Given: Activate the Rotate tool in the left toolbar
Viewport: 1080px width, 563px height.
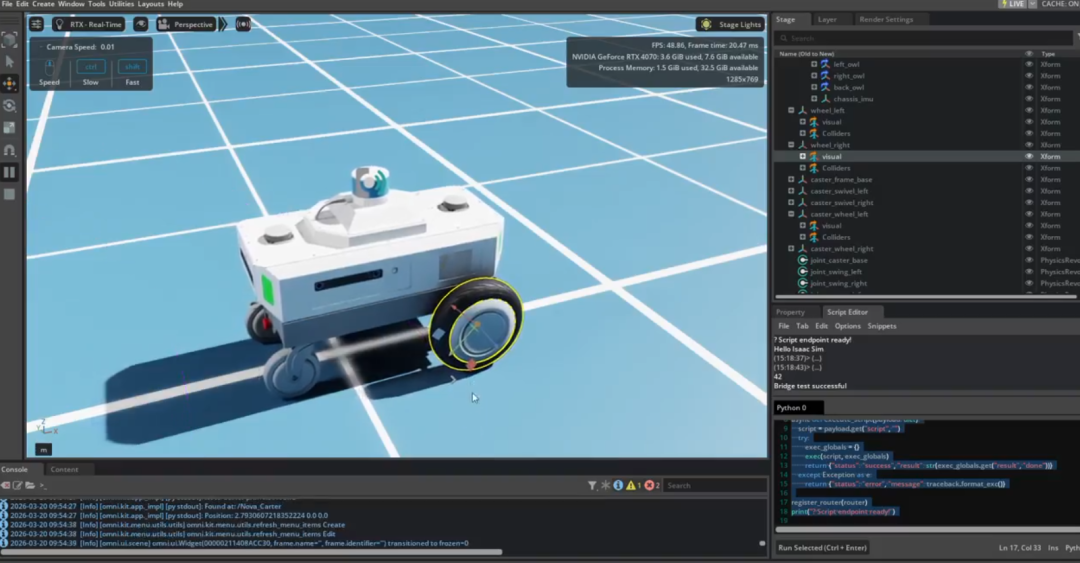Looking at the screenshot, I should tap(10, 105).
